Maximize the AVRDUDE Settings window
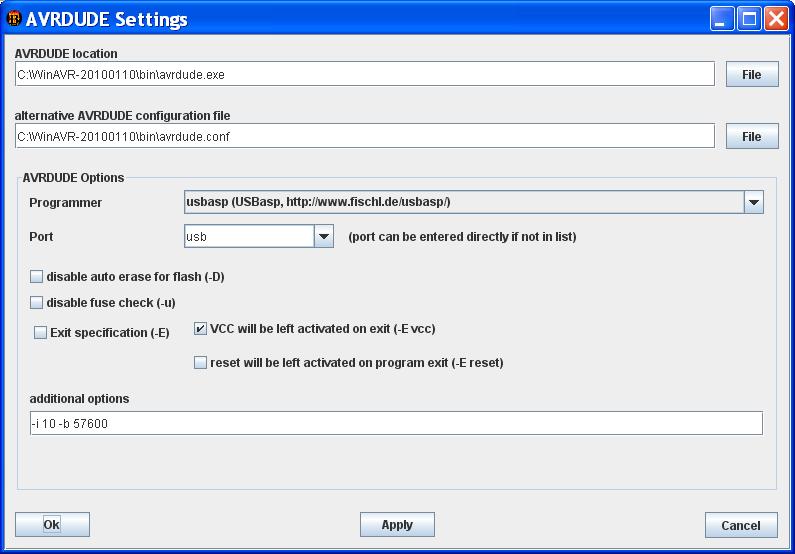 click(749, 19)
